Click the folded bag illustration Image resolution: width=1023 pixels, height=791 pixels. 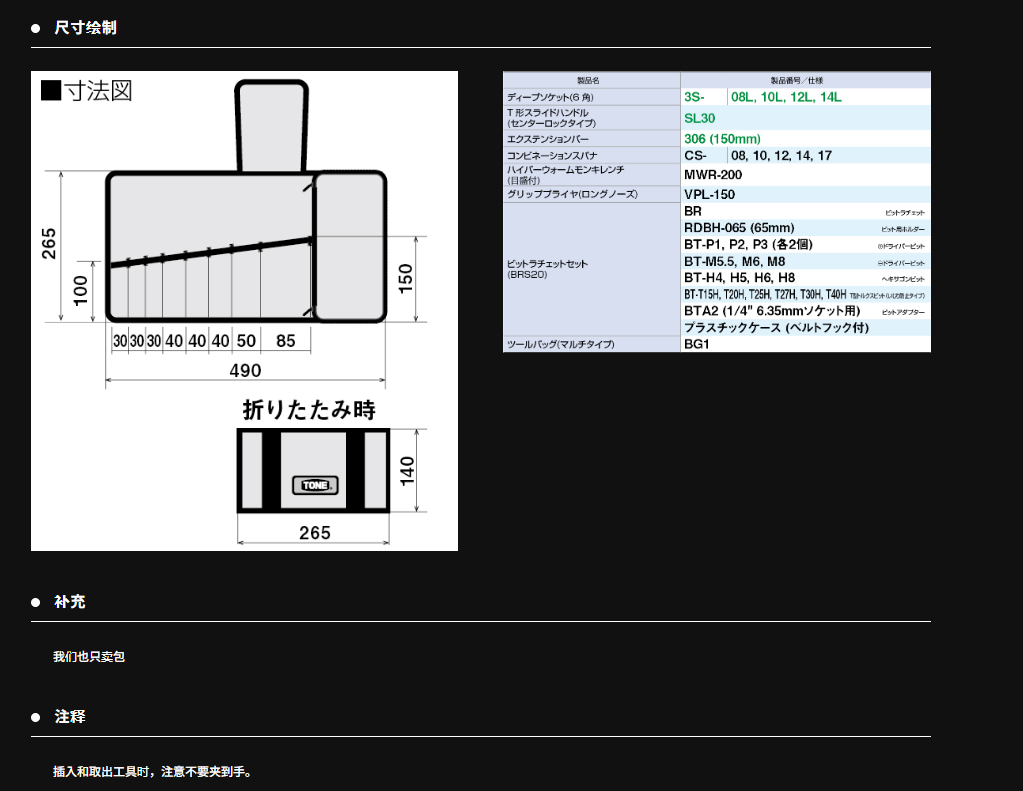tap(312, 470)
